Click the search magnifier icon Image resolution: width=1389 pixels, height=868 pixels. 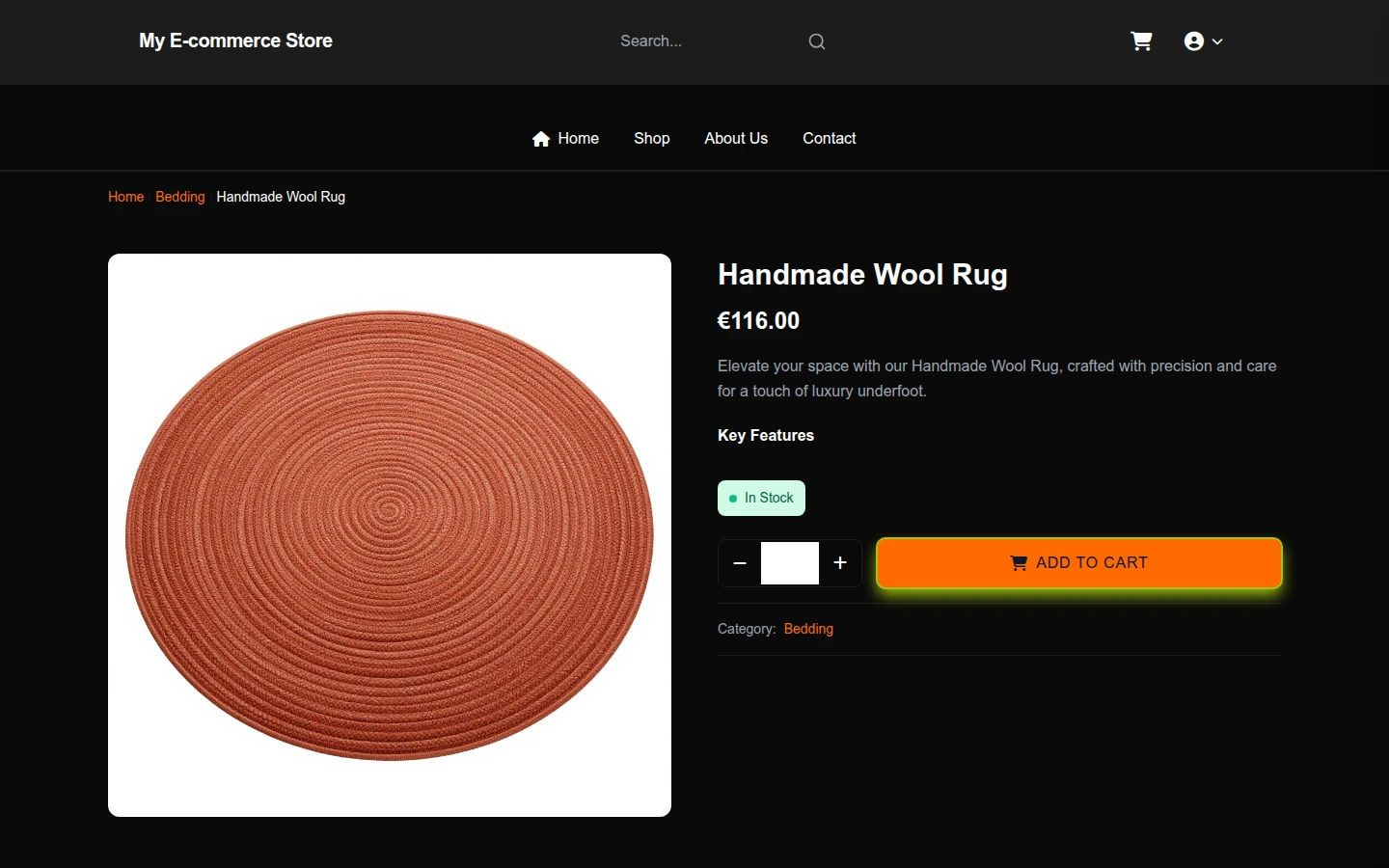pyautogui.click(x=816, y=41)
